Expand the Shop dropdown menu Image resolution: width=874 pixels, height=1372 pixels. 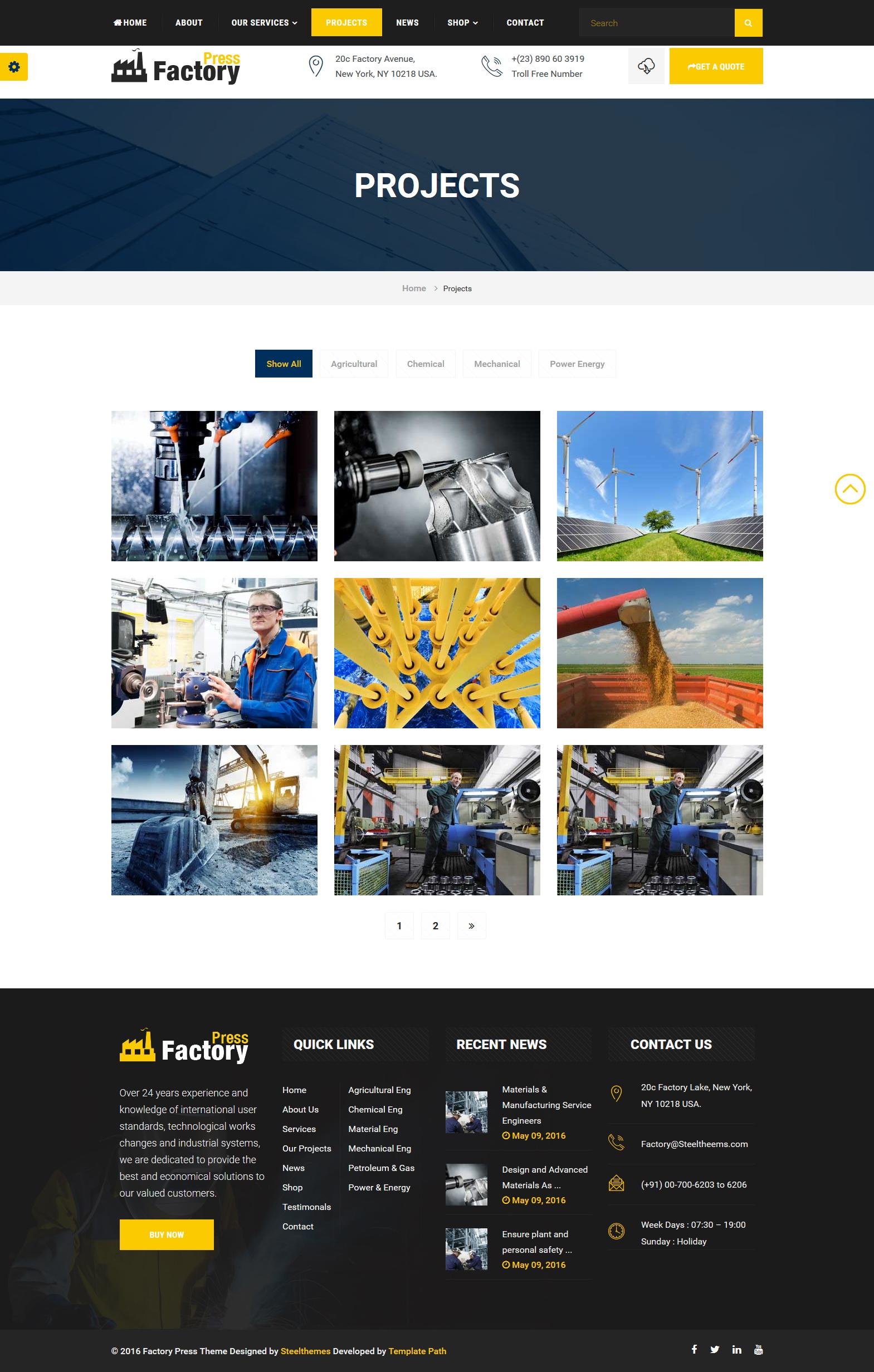click(462, 23)
